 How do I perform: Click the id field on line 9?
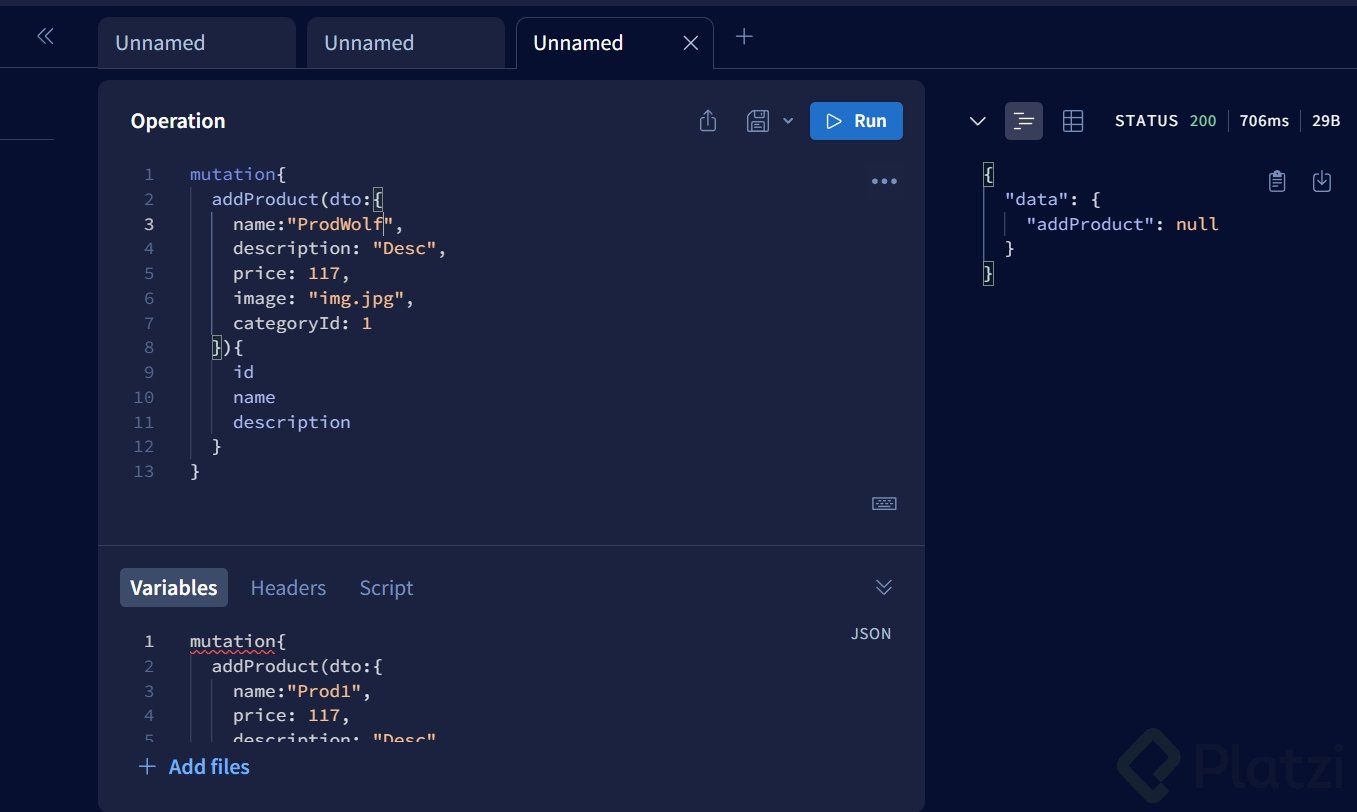coord(243,372)
